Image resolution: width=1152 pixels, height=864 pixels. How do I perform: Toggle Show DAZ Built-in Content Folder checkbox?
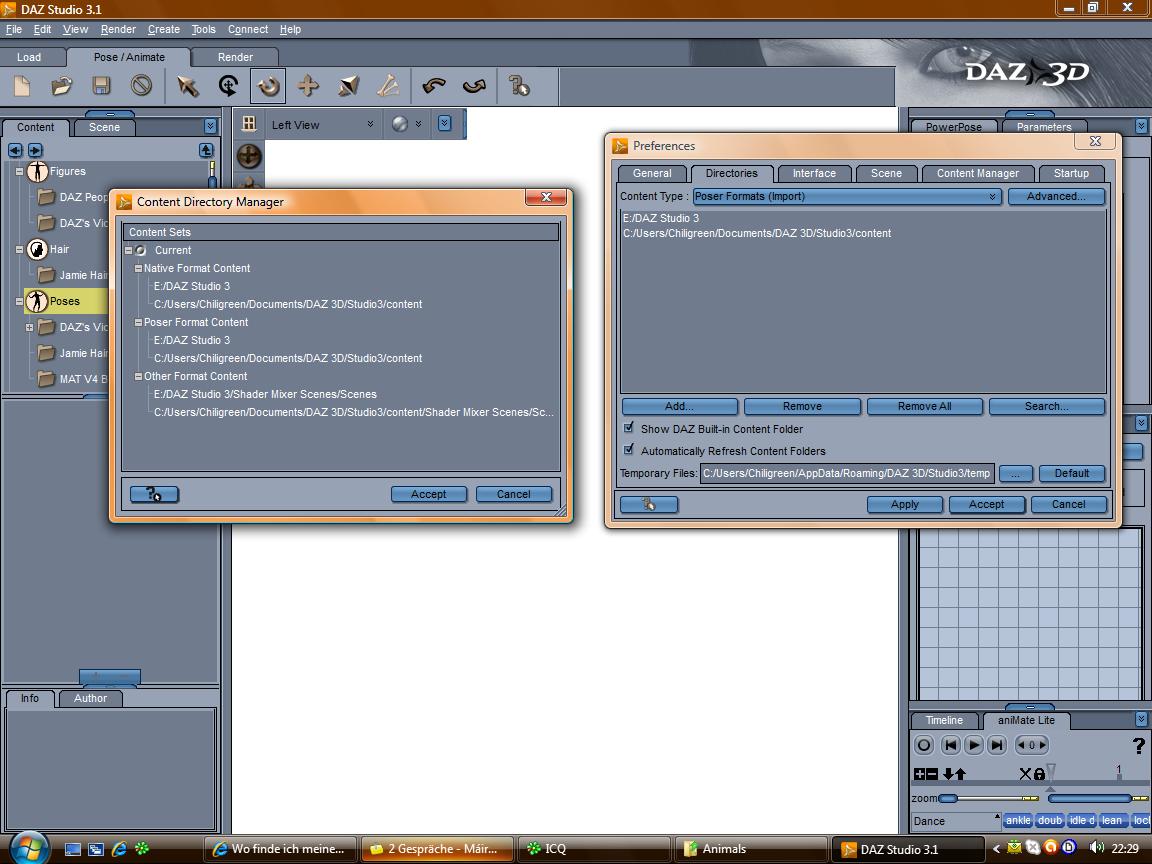pos(629,428)
